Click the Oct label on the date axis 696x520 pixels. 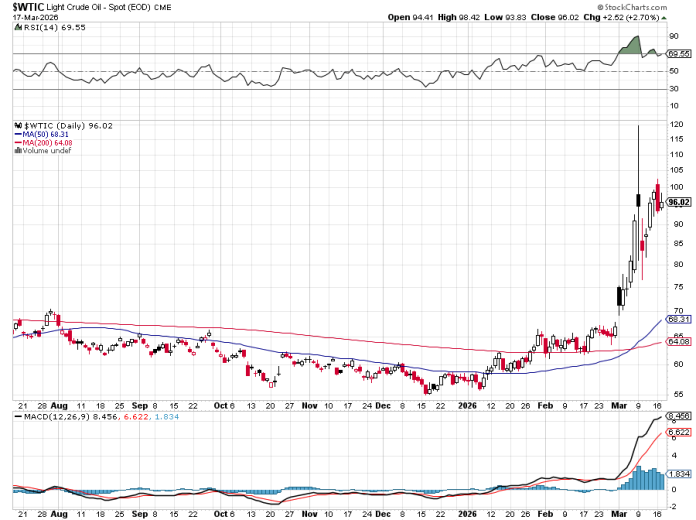point(221,406)
